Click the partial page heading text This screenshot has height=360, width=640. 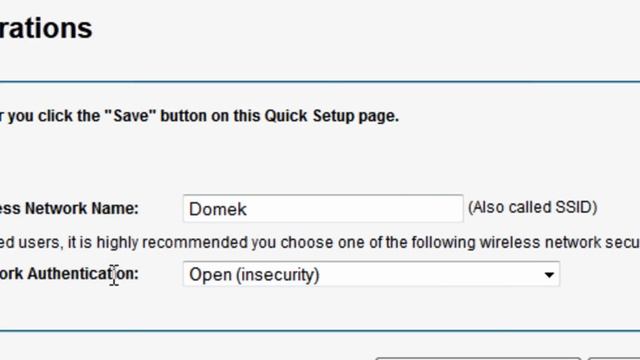coord(46,28)
